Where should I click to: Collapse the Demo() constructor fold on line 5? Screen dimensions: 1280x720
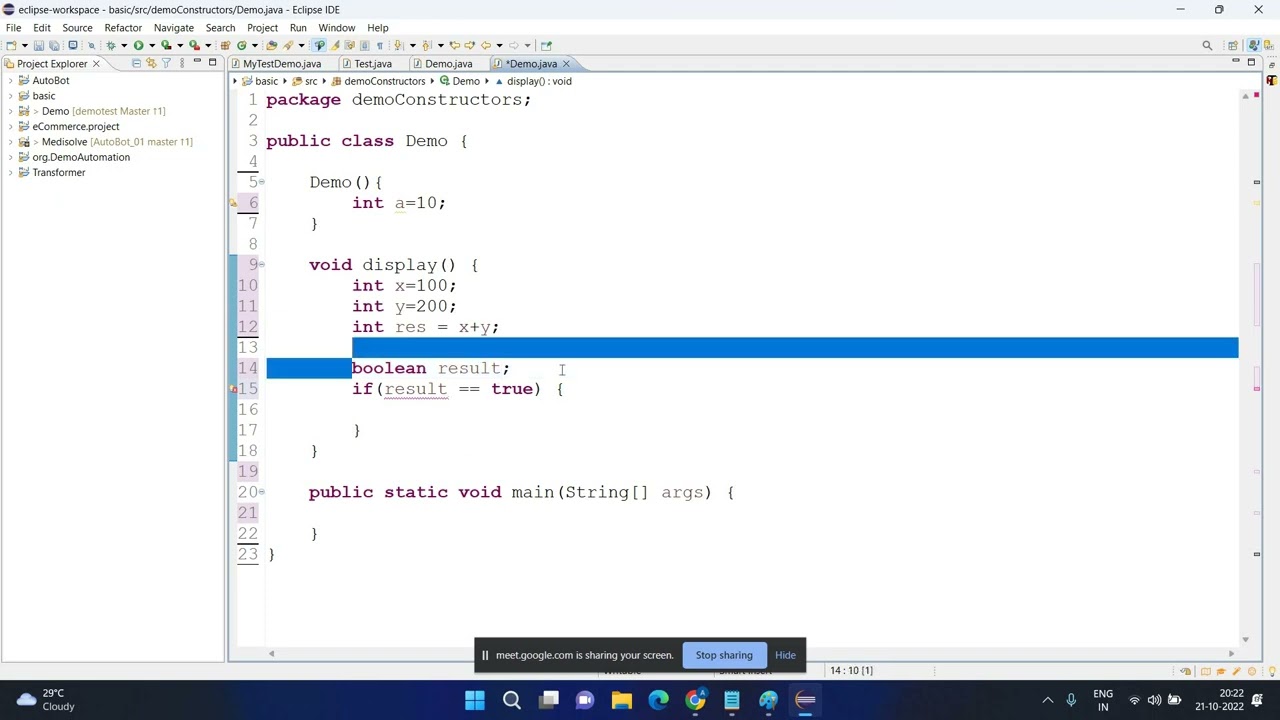point(262,182)
